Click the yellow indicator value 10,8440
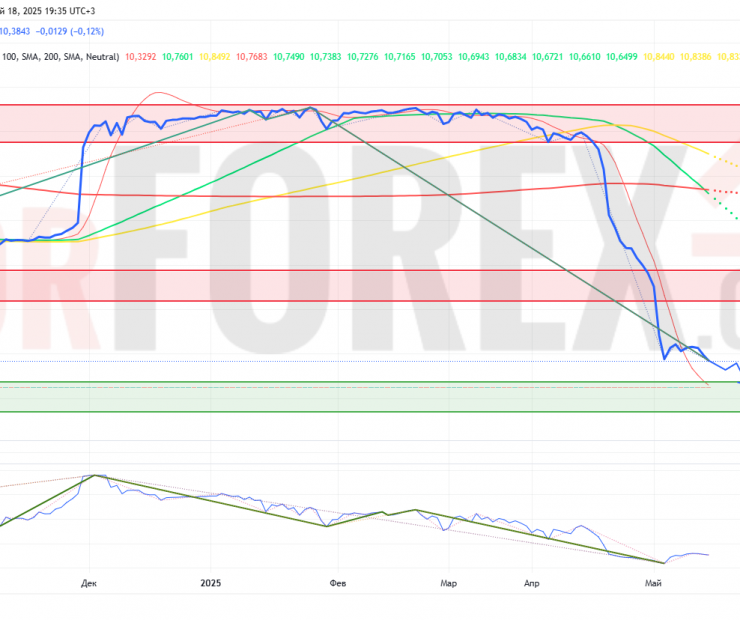Viewport: 740px width, 620px height. pyautogui.click(x=658, y=57)
